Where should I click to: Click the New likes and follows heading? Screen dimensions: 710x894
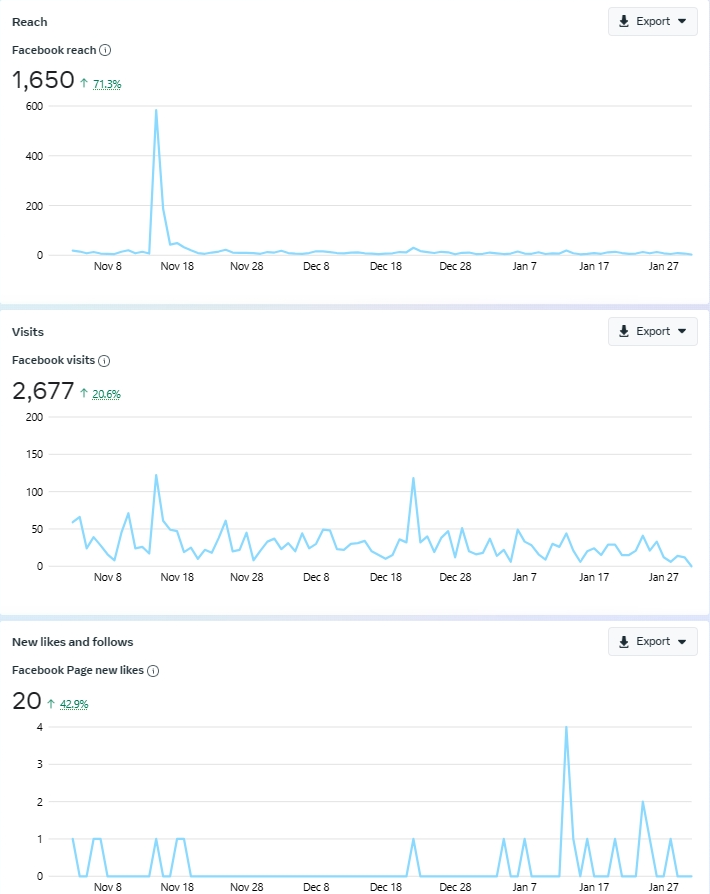[72, 641]
